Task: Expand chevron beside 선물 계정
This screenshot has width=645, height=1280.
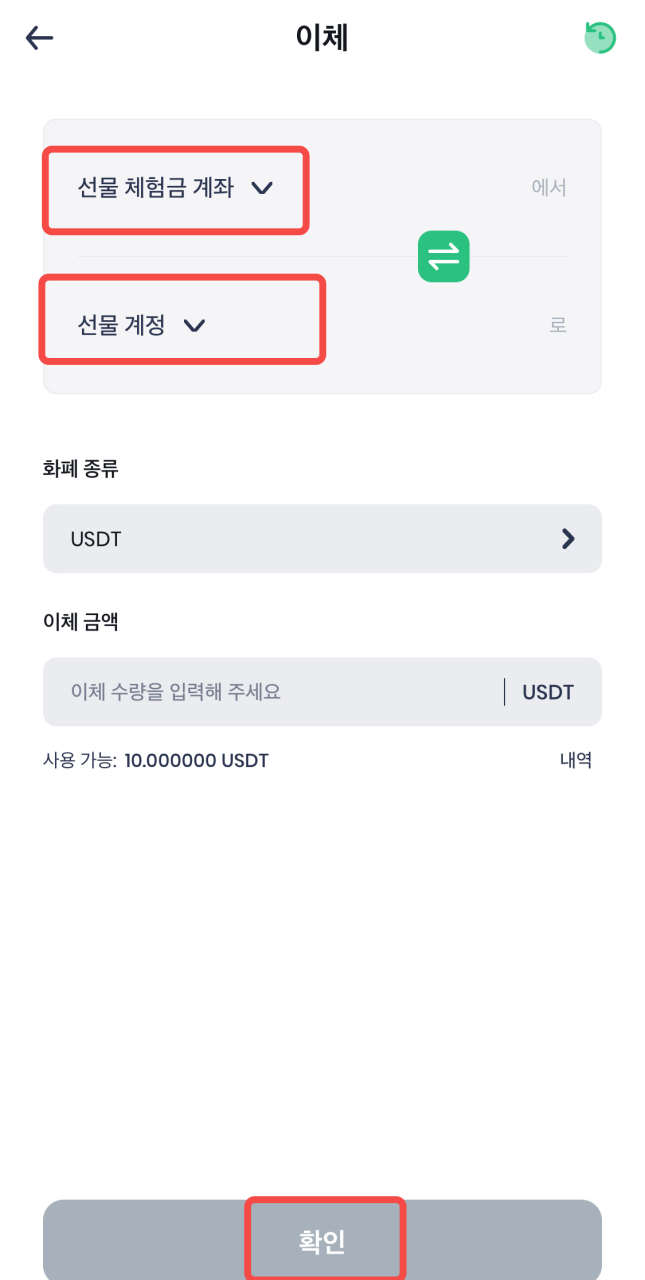Action: 195,325
